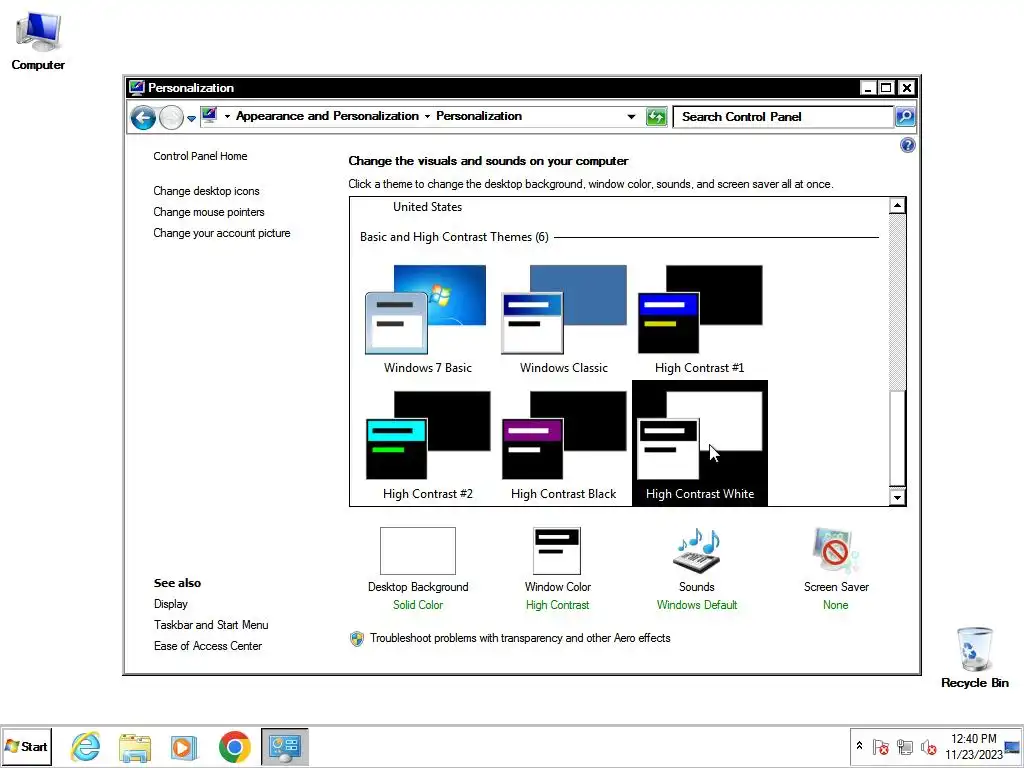Viewport: 1024px width, 768px height.
Task: Click the theme list scroll down arrow
Action: [x=897, y=497]
